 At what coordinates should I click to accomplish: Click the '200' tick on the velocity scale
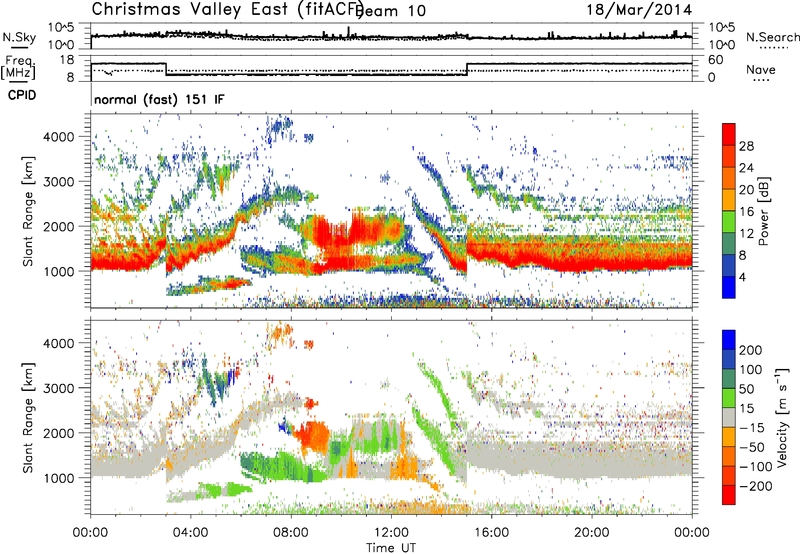[x=751, y=350]
